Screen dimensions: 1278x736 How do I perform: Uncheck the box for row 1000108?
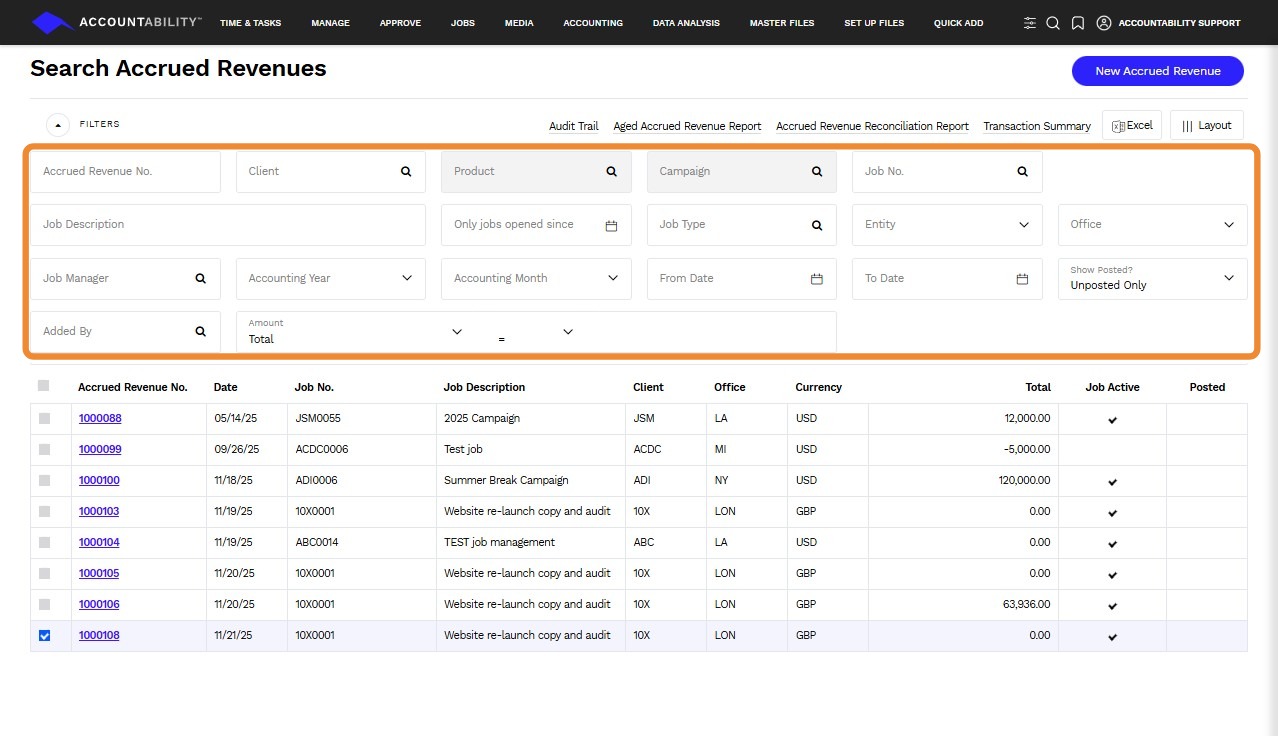coord(44,635)
